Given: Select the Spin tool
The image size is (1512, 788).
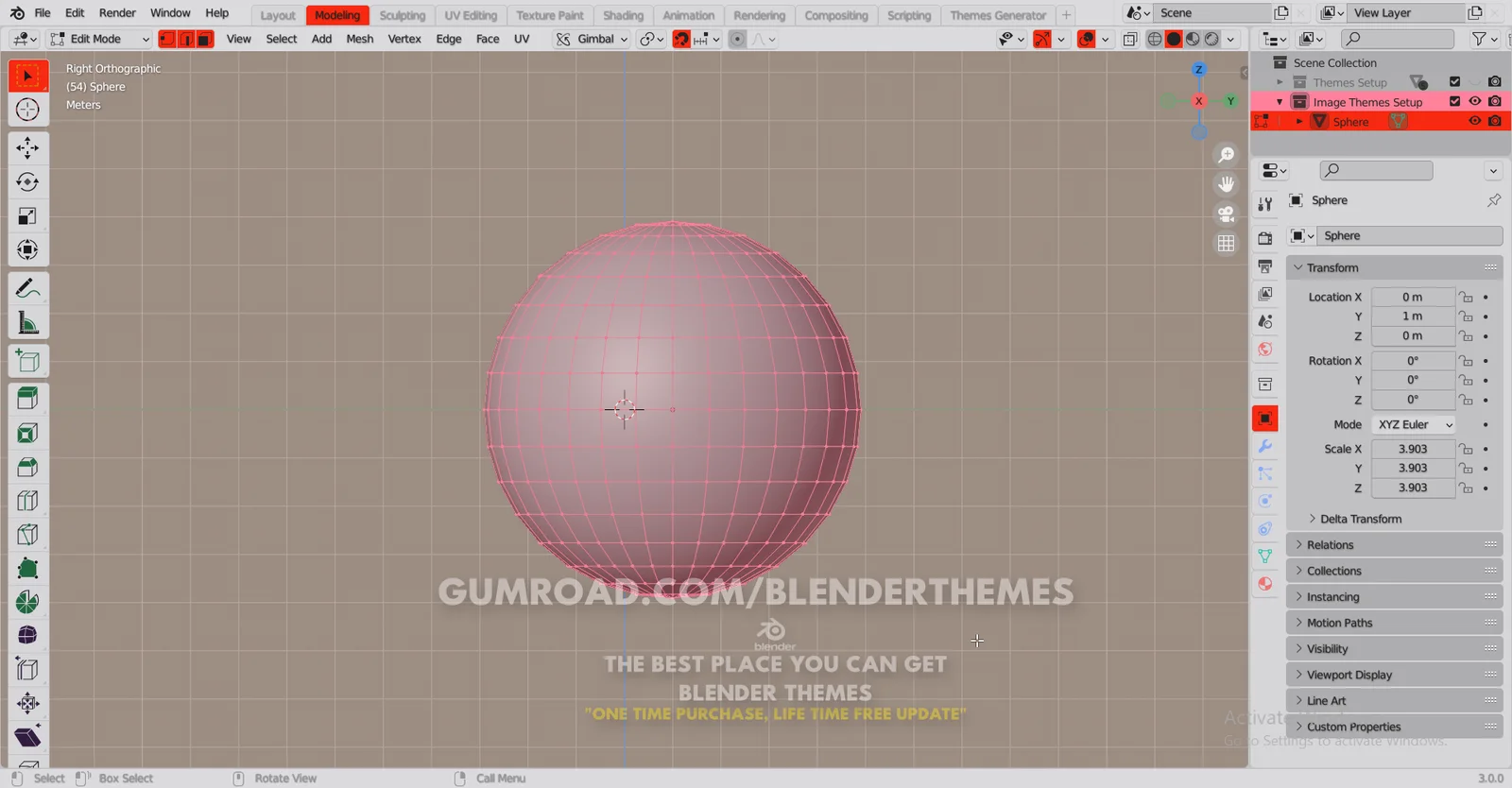Looking at the screenshot, I should pyautogui.click(x=27, y=602).
